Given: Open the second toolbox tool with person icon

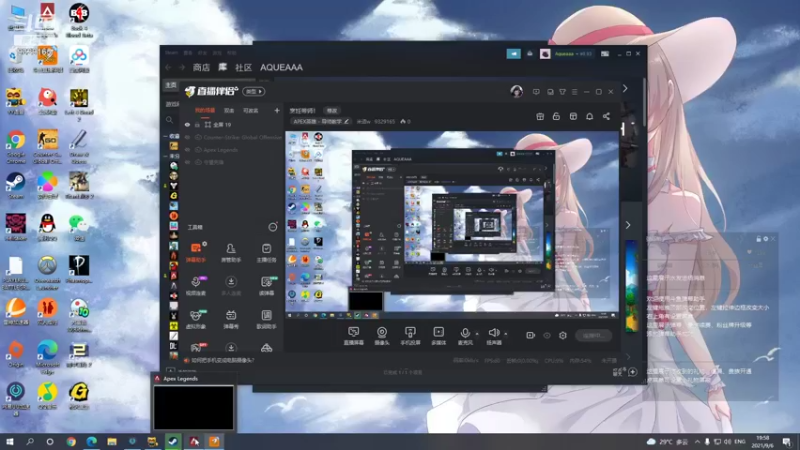Looking at the screenshot, I should click(x=231, y=253).
